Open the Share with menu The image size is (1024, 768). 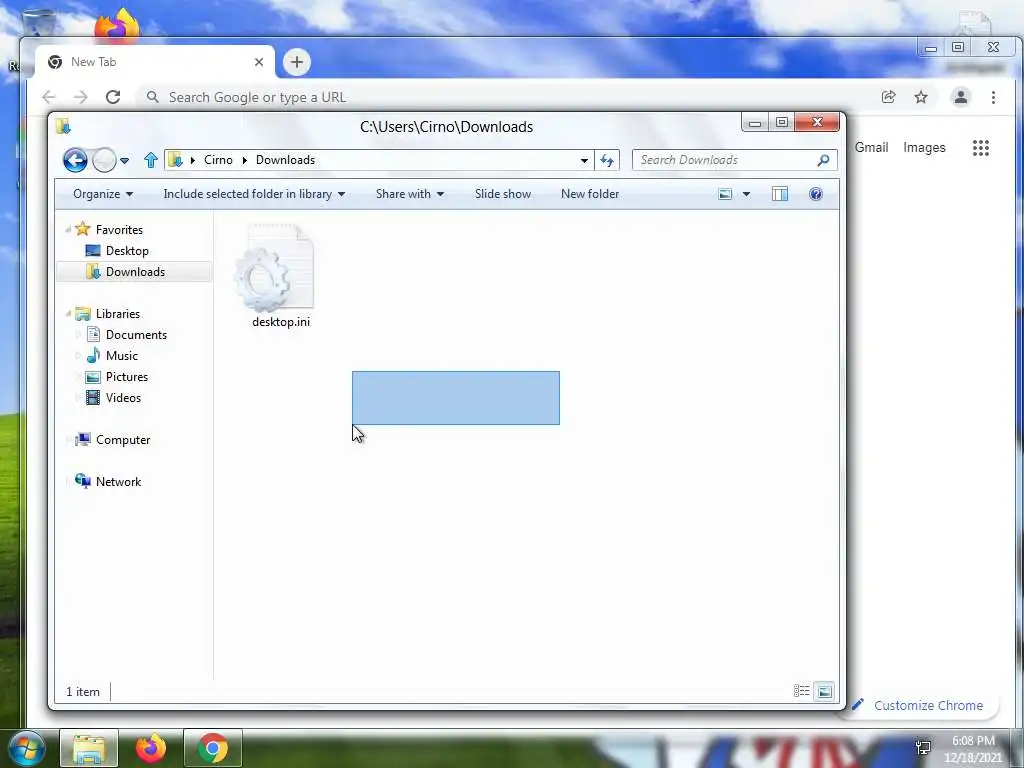[409, 194]
